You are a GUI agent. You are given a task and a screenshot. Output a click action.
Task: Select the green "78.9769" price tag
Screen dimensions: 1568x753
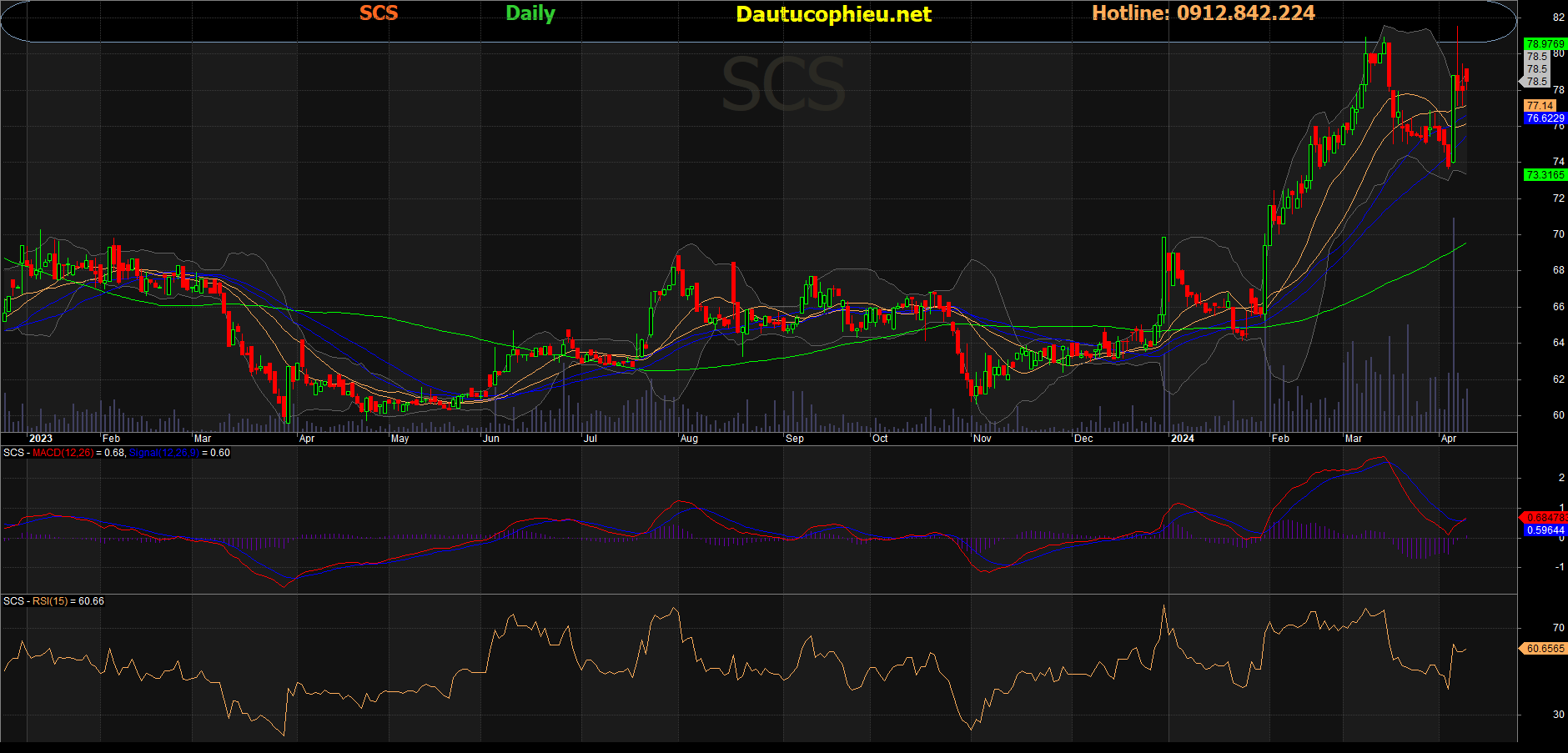click(1545, 44)
